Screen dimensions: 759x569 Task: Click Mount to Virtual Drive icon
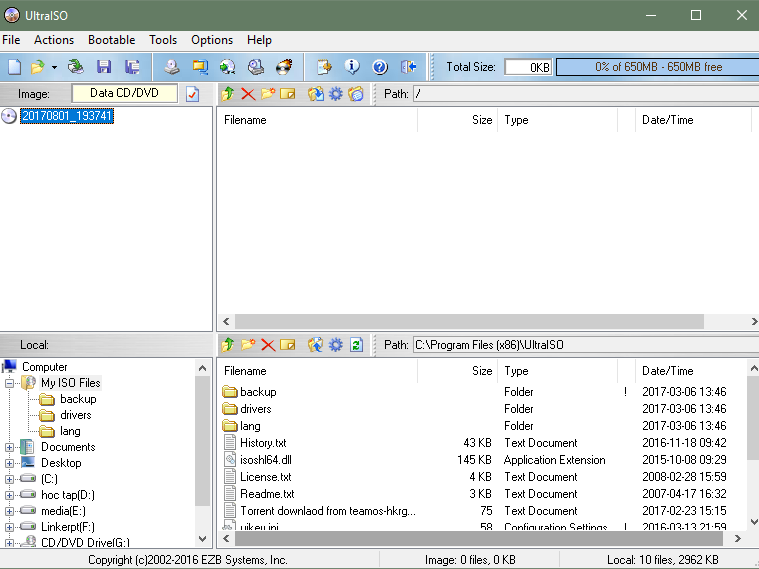coord(256,67)
